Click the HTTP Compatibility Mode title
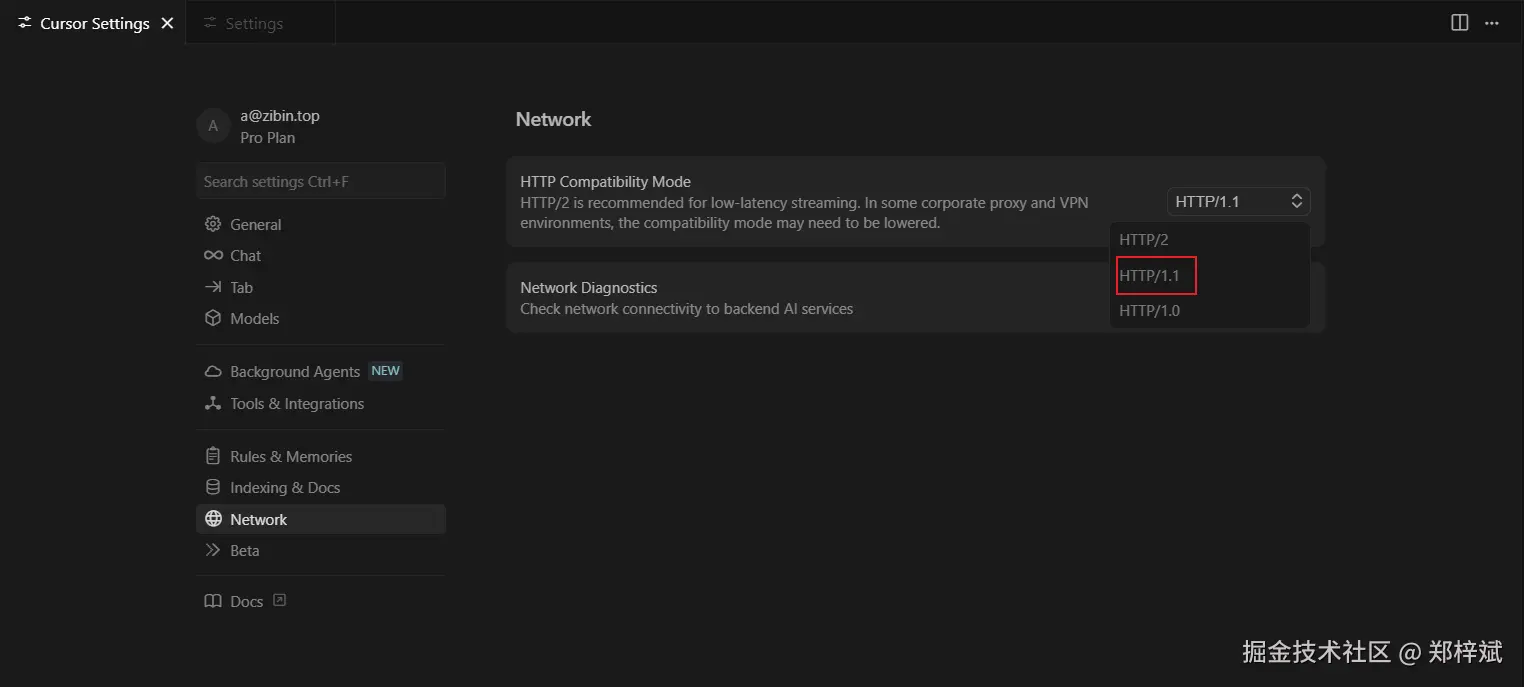The image size is (1524, 687). point(605,181)
